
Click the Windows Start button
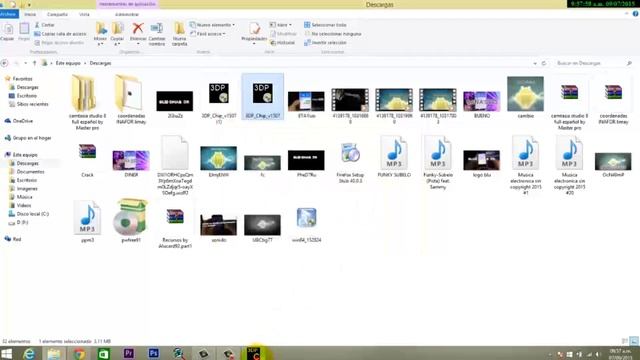pos(7,353)
